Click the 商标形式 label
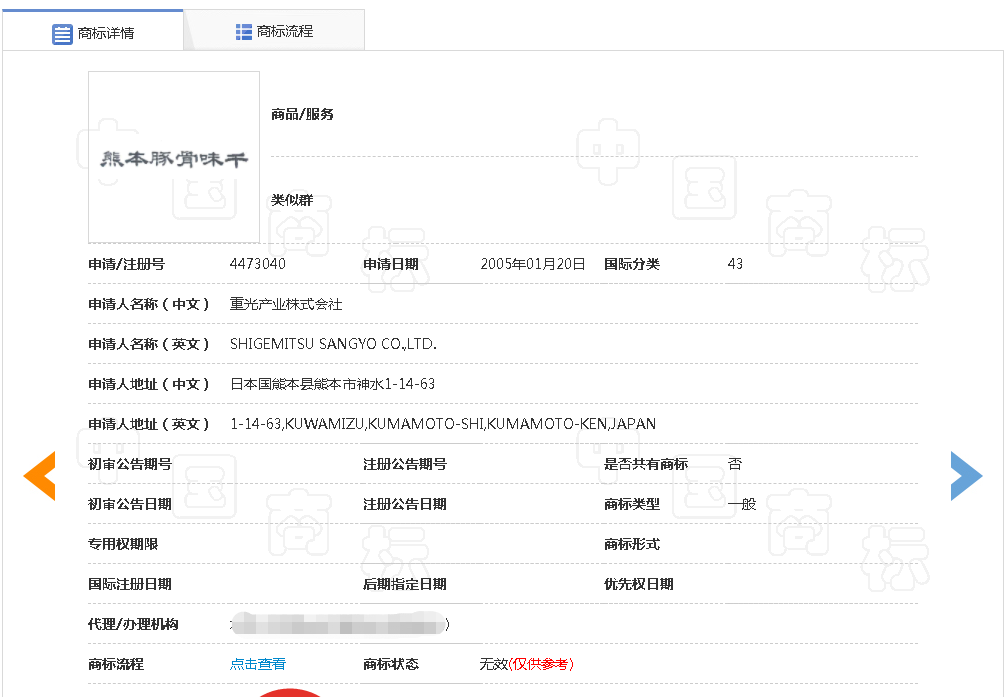Image resolution: width=1005 pixels, height=697 pixels. click(631, 544)
